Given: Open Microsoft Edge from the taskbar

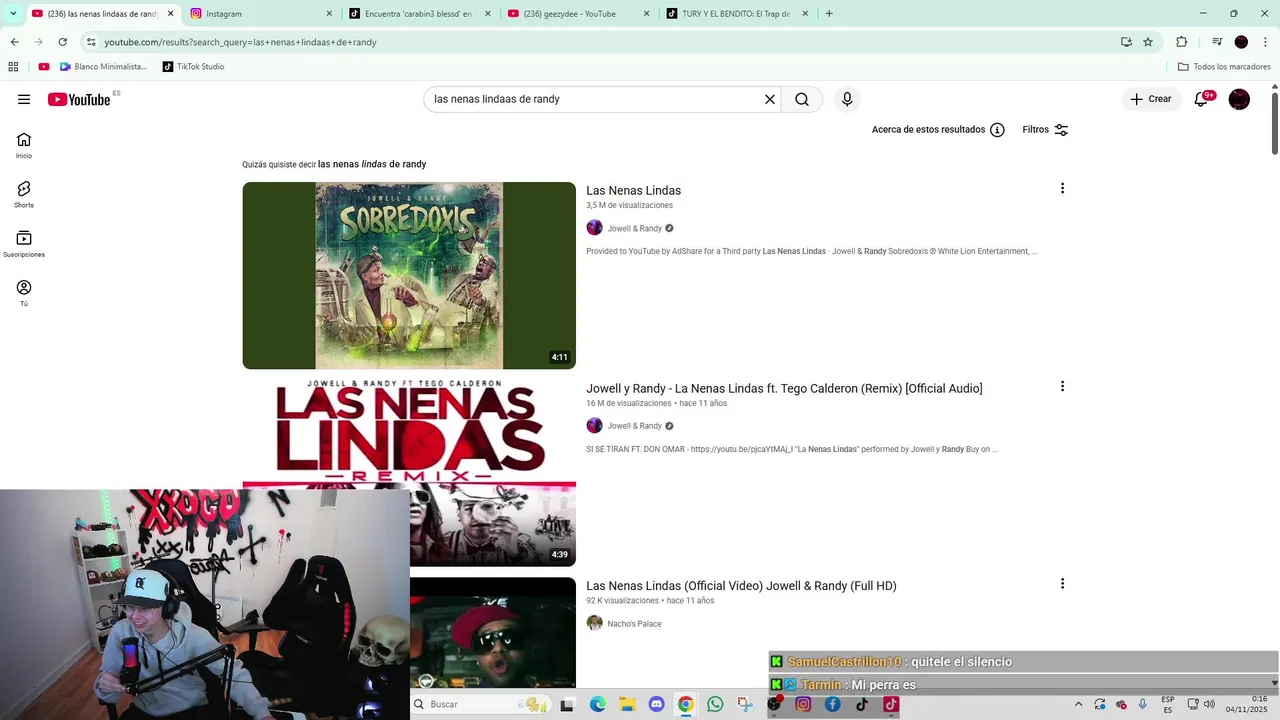Looking at the screenshot, I should click(x=597, y=704).
